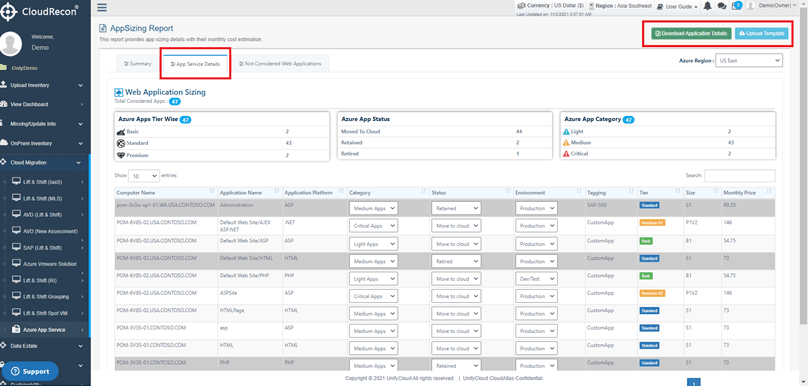Click Basic tier badge for Default Web Site/ASP
This screenshot has width=808, height=386.
pyautogui.click(x=646, y=241)
